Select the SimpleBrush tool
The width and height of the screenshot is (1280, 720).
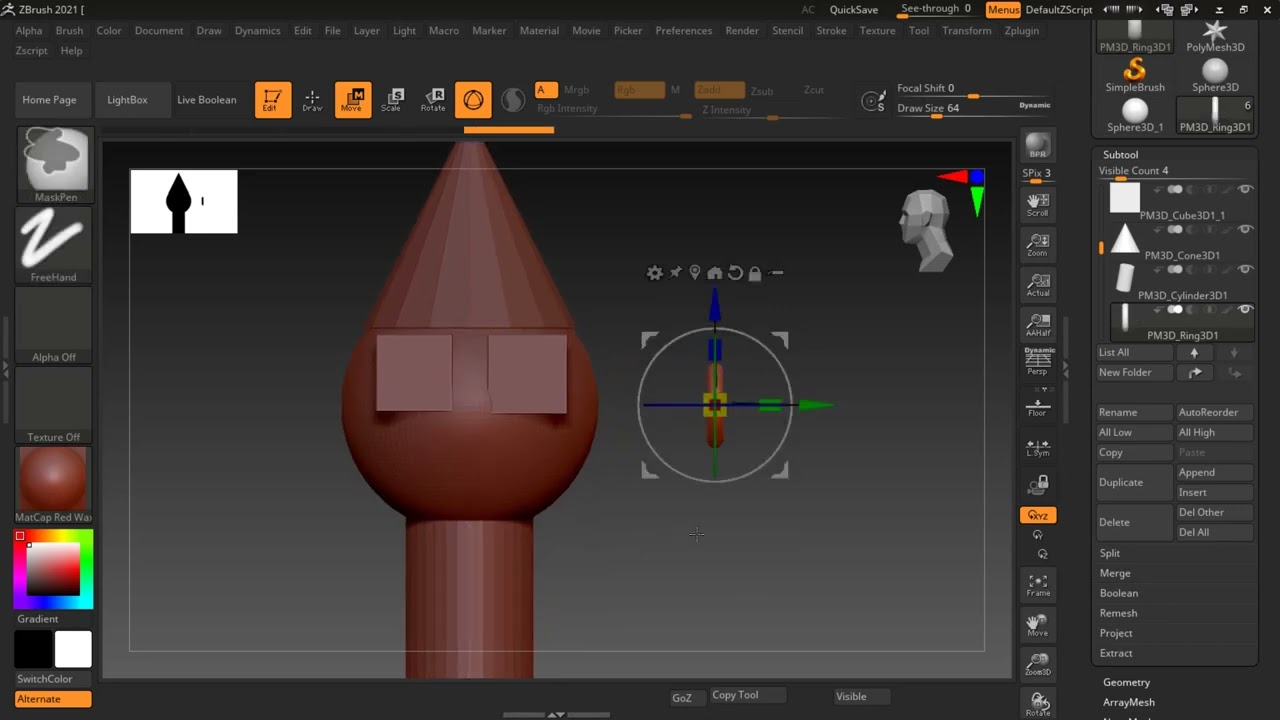click(1135, 75)
